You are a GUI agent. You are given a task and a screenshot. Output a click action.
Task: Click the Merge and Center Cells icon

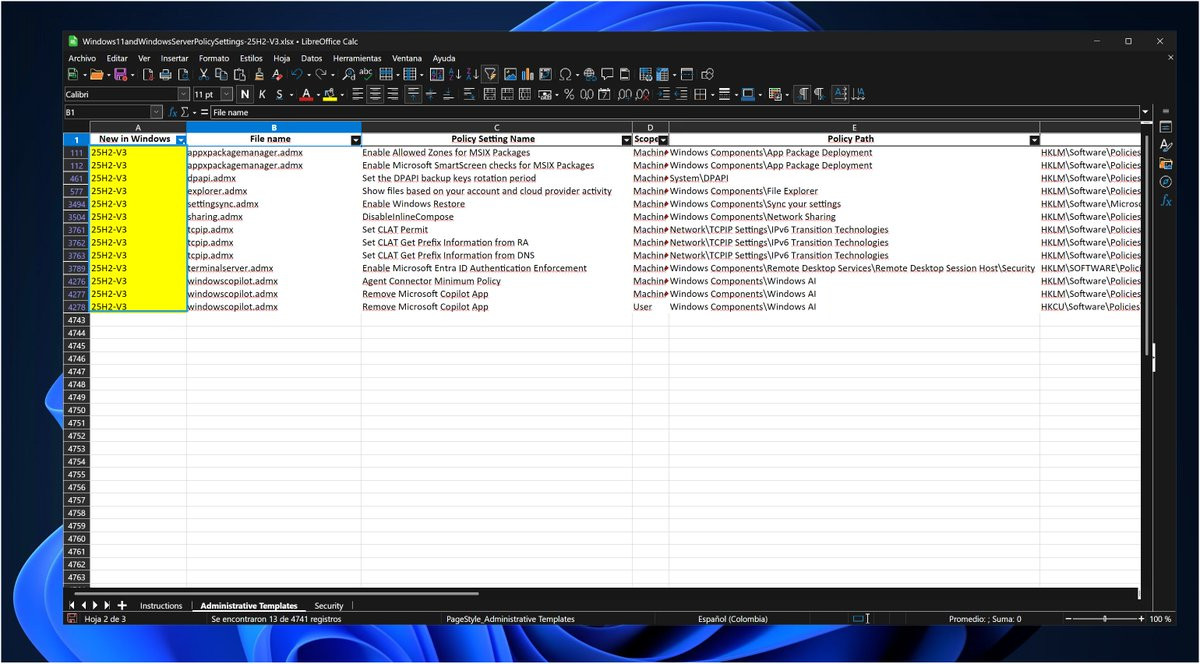click(x=490, y=94)
